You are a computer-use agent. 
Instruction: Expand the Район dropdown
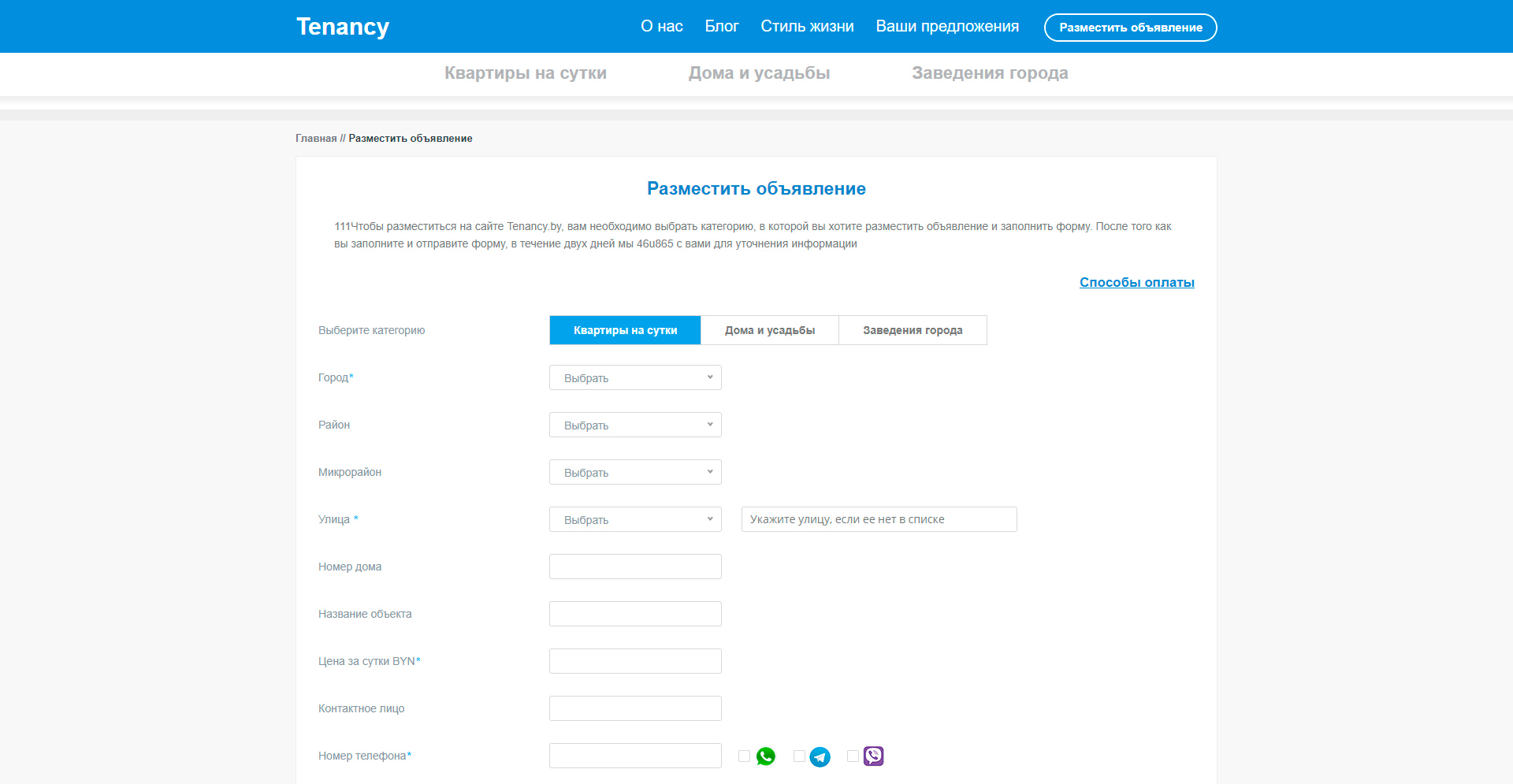pyautogui.click(x=635, y=425)
